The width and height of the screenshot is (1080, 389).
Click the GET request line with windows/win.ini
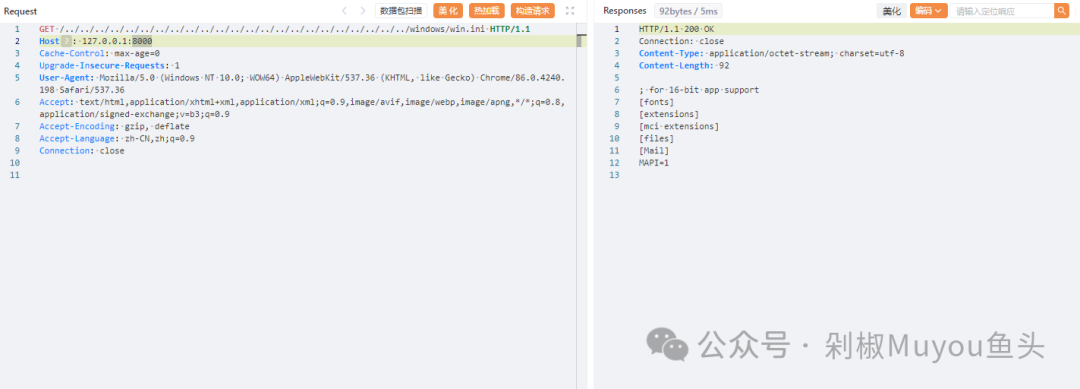pos(284,30)
